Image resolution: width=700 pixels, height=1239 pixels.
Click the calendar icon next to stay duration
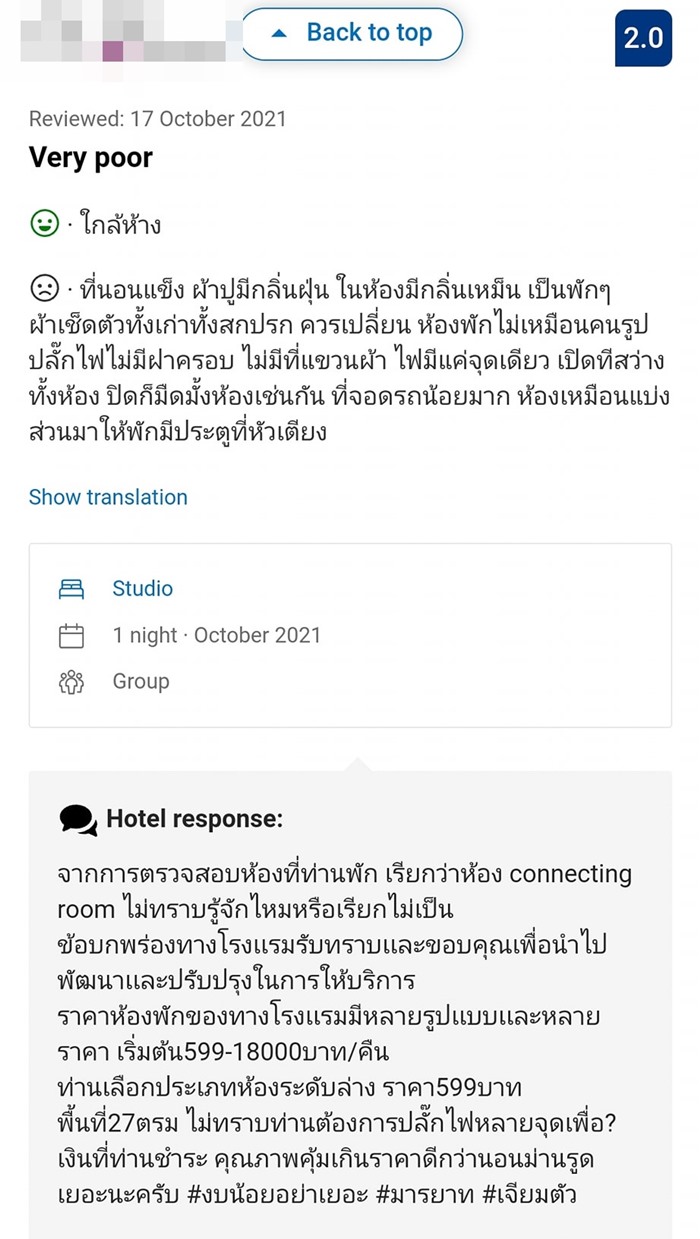tap(72, 635)
